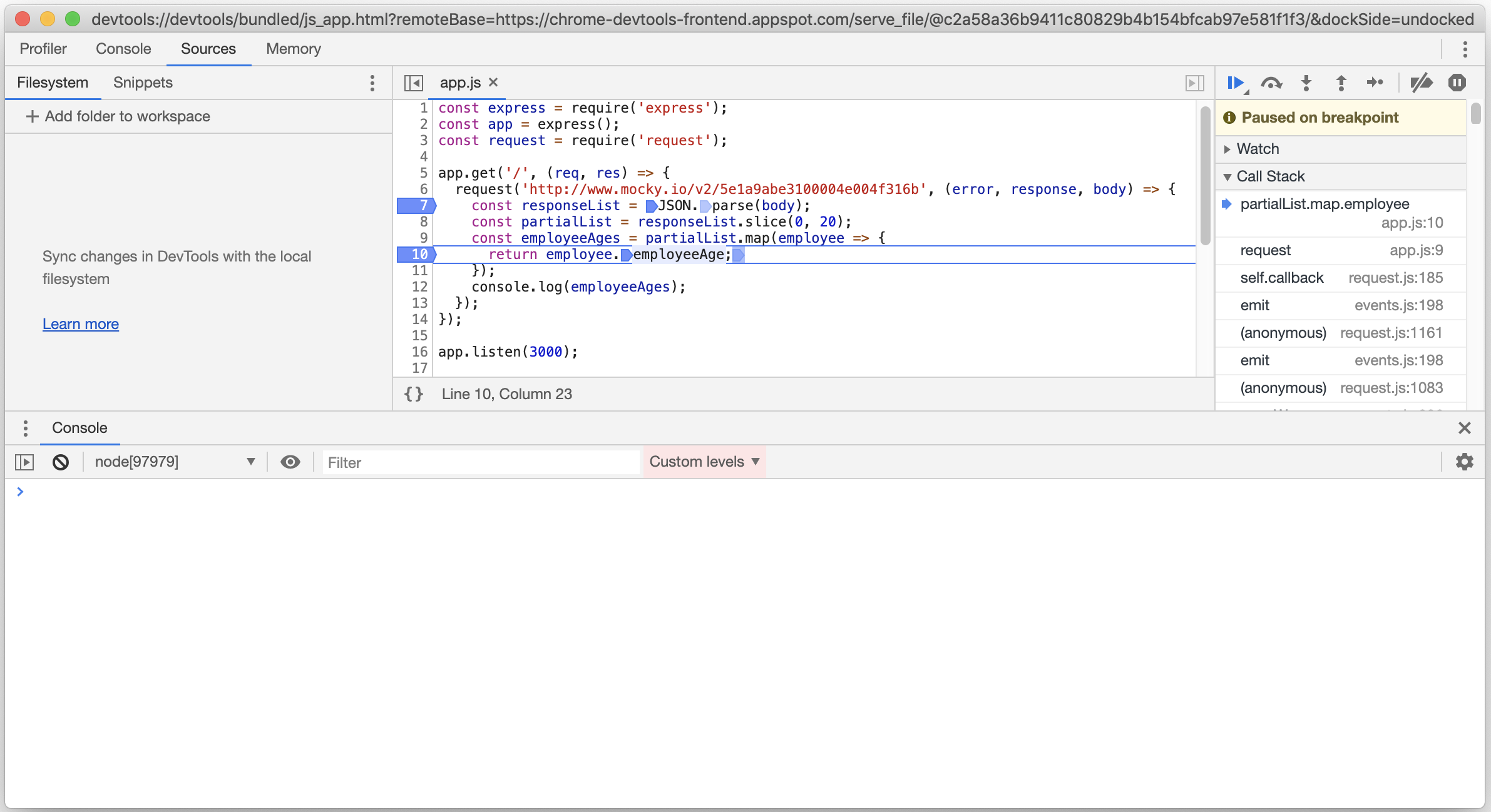Clear the console output
Screen dimensions: 1491x812
pos(61,462)
